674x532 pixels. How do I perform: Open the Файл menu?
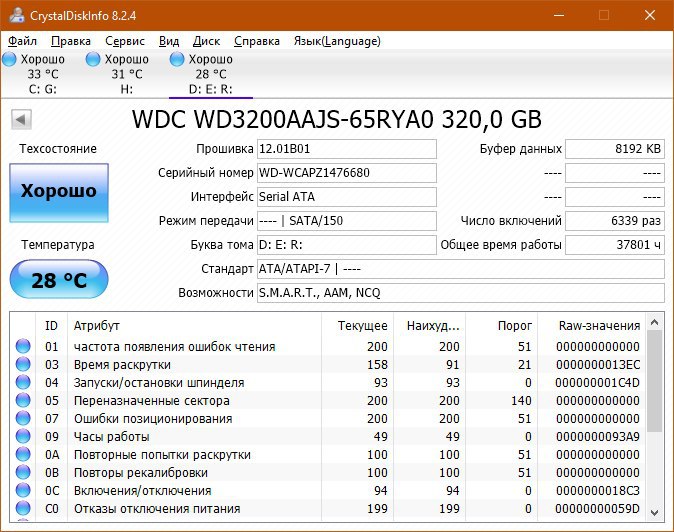point(22,41)
